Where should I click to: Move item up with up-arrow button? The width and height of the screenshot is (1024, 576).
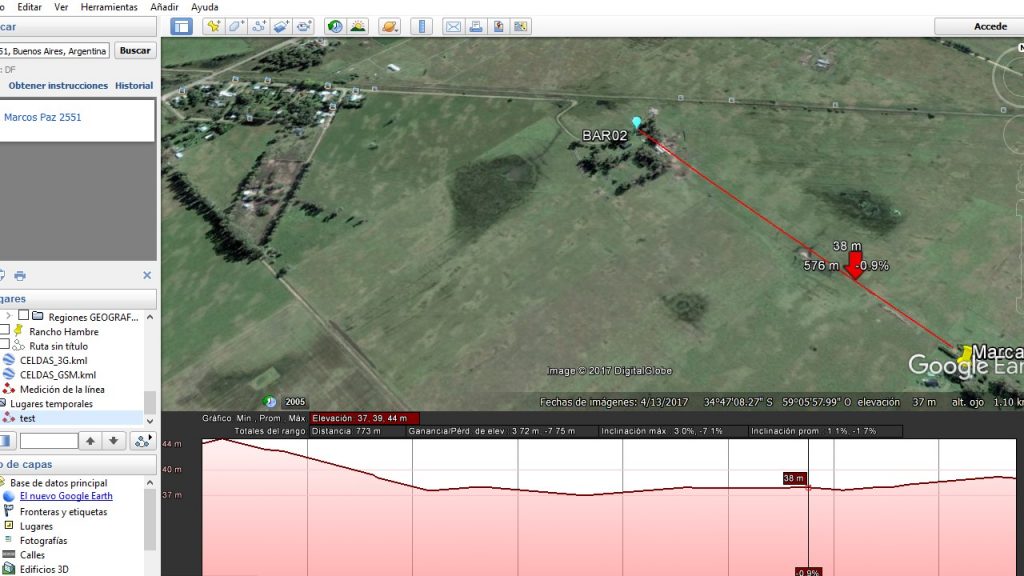point(90,441)
